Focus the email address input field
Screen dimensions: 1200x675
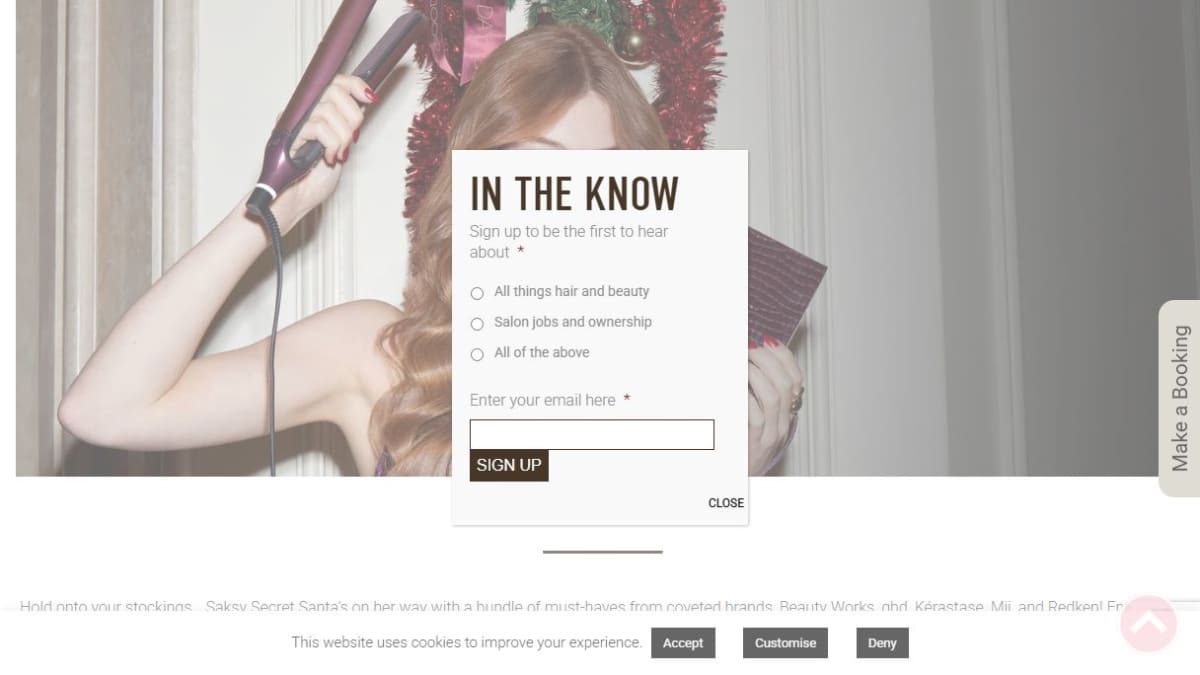click(592, 434)
